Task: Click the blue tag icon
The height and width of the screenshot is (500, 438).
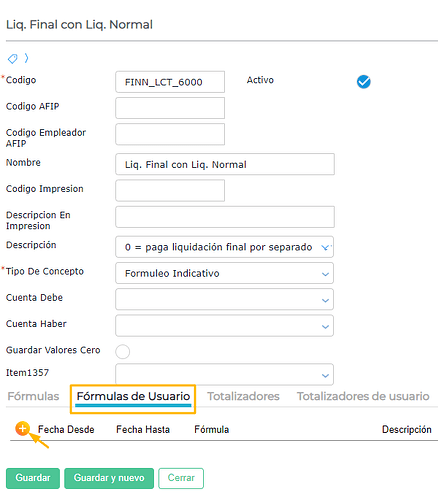Action: pyautogui.click(x=12, y=59)
